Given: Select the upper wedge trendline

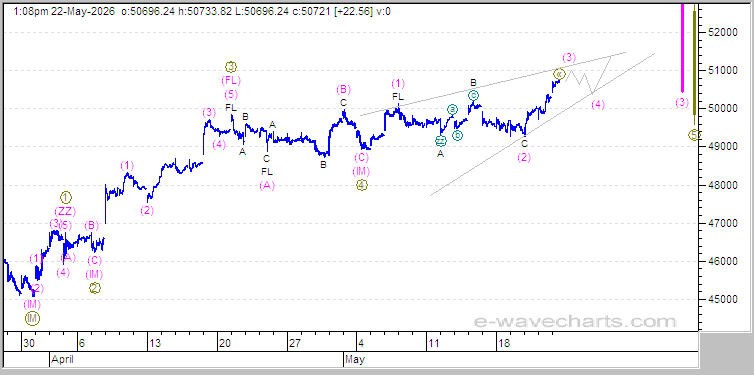Looking at the screenshot, I should [493, 84].
